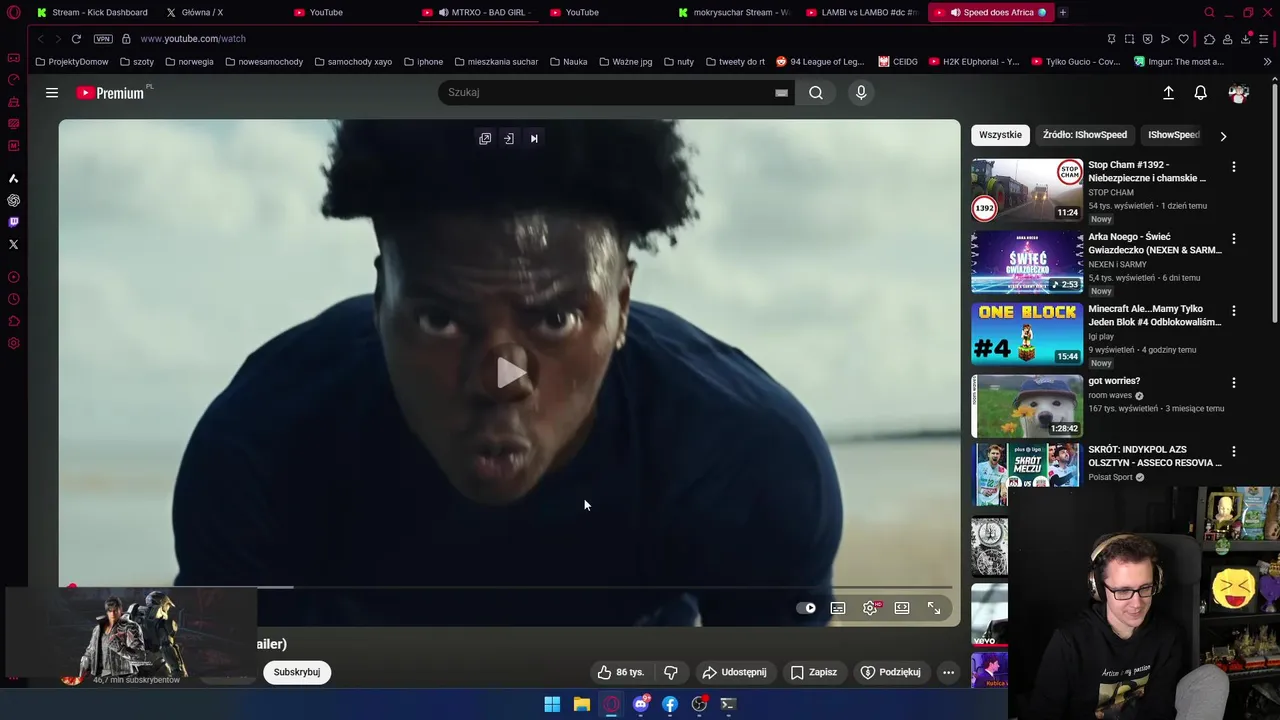This screenshot has width=1280, height=720.
Task: Play the video with the center play button
Action: [510, 372]
